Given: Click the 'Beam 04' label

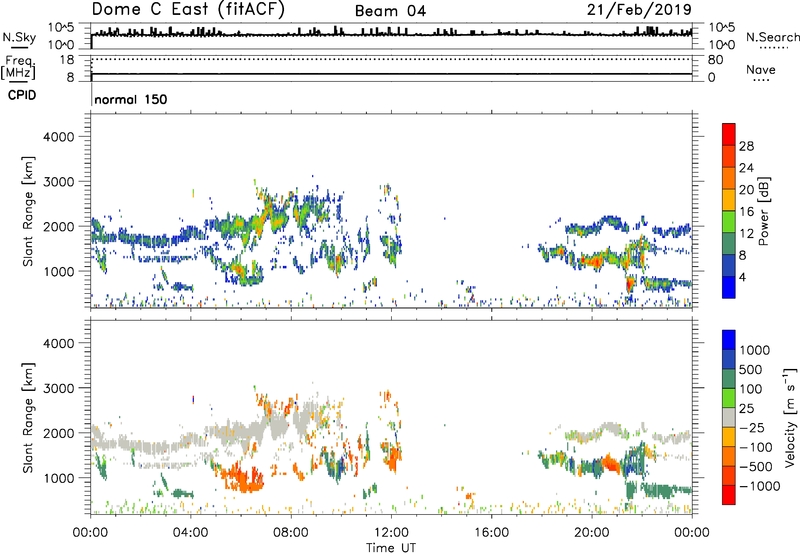Looking at the screenshot, I should tap(390, 11).
